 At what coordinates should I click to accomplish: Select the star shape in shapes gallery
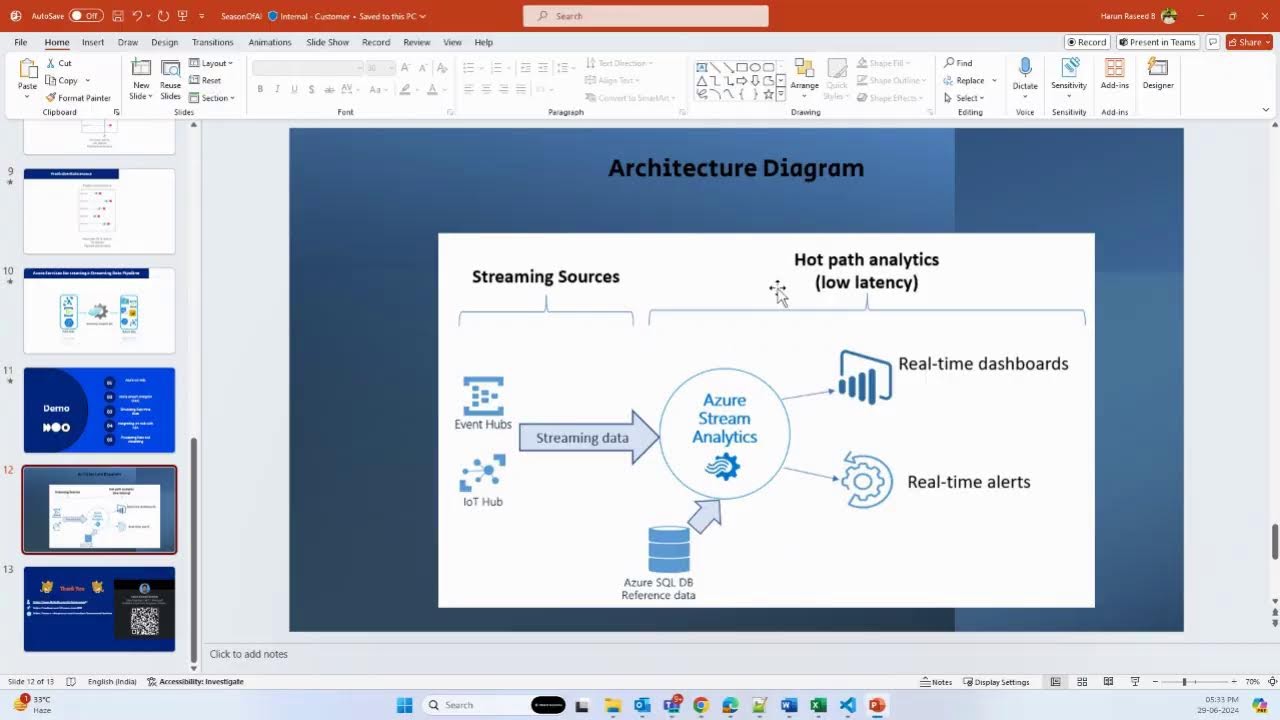(768, 94)
